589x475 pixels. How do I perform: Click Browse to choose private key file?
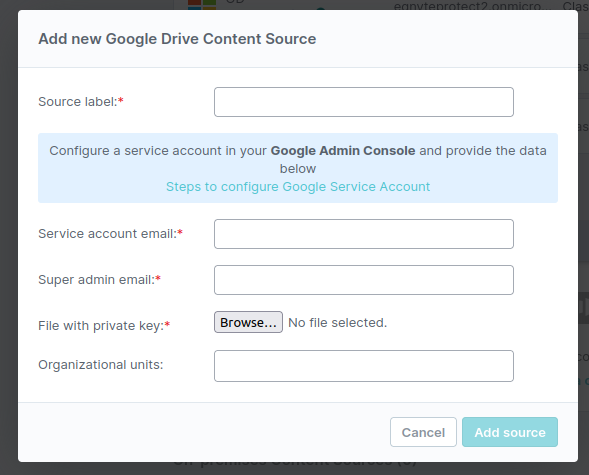(248, 322)
